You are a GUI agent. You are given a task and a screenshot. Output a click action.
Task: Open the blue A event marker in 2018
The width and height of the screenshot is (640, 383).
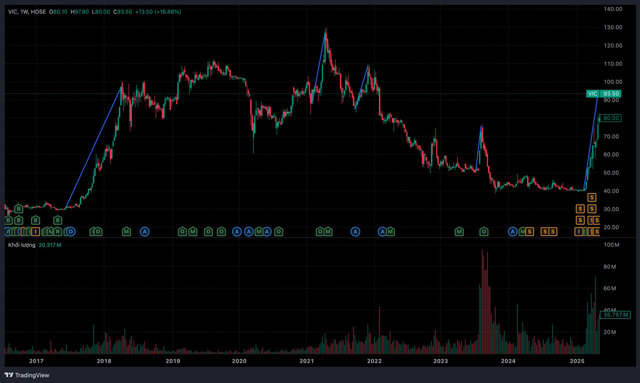click(x=144, y=232)
